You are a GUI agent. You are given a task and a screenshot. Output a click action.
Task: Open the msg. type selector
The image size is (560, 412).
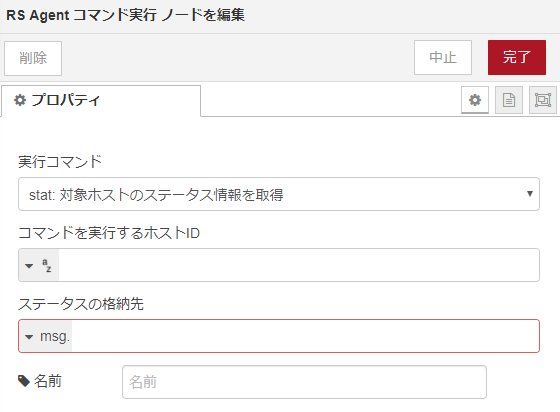pyautogui.click(x=45, y=336)
